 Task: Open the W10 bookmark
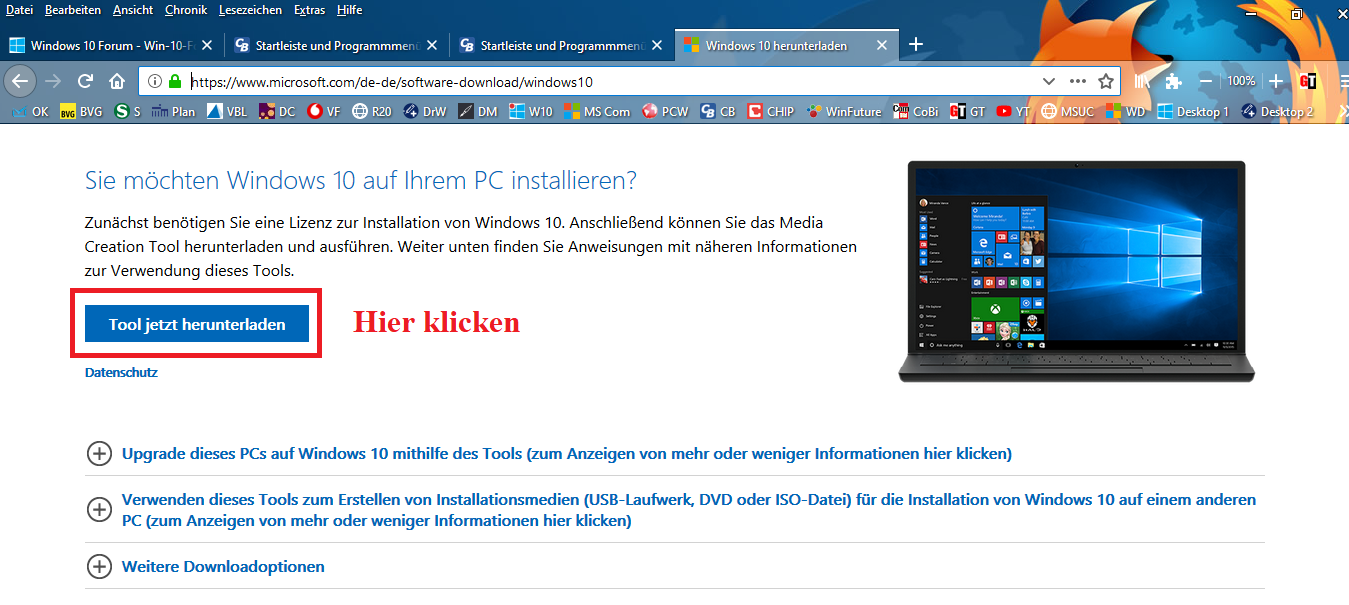(530, 112)
